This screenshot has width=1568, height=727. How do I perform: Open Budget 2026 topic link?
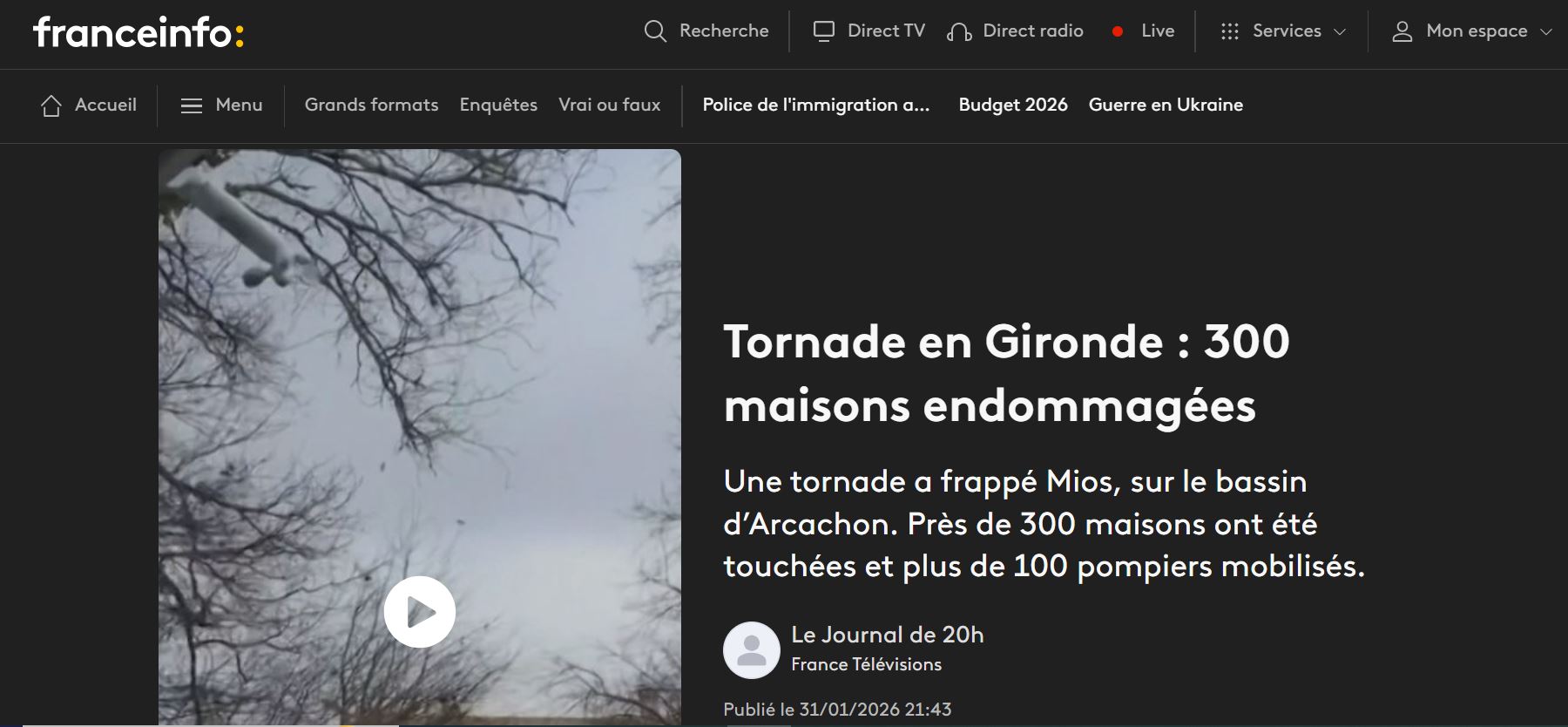[x=1013, y=105]
